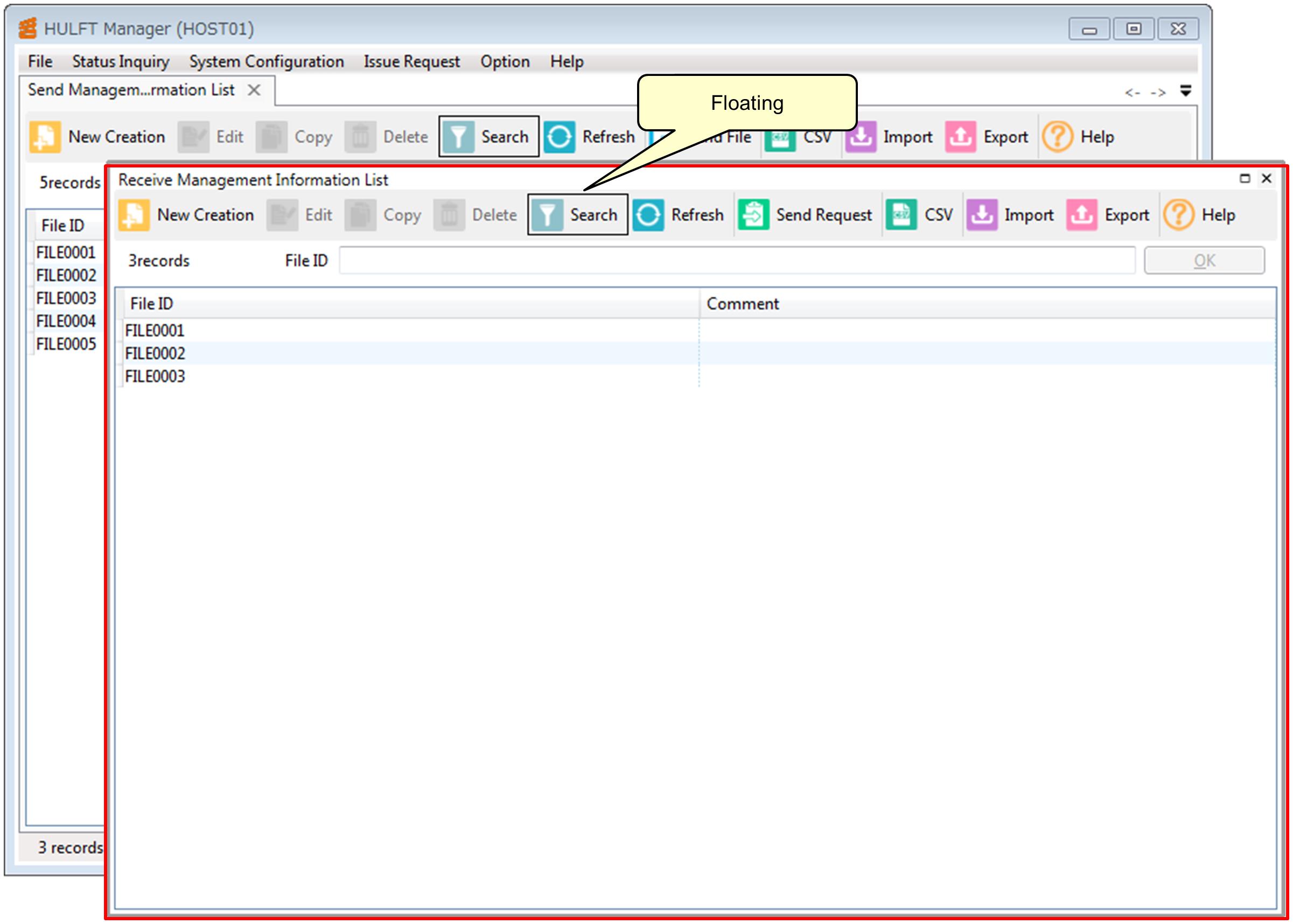
Task: Click the Refresh icon in Send Management toolbar
Action: point(559,137)
